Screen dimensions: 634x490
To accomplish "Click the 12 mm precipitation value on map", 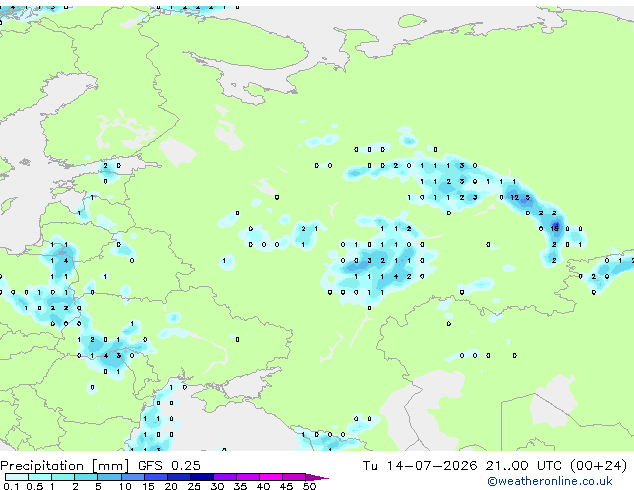I will [514, 197].
